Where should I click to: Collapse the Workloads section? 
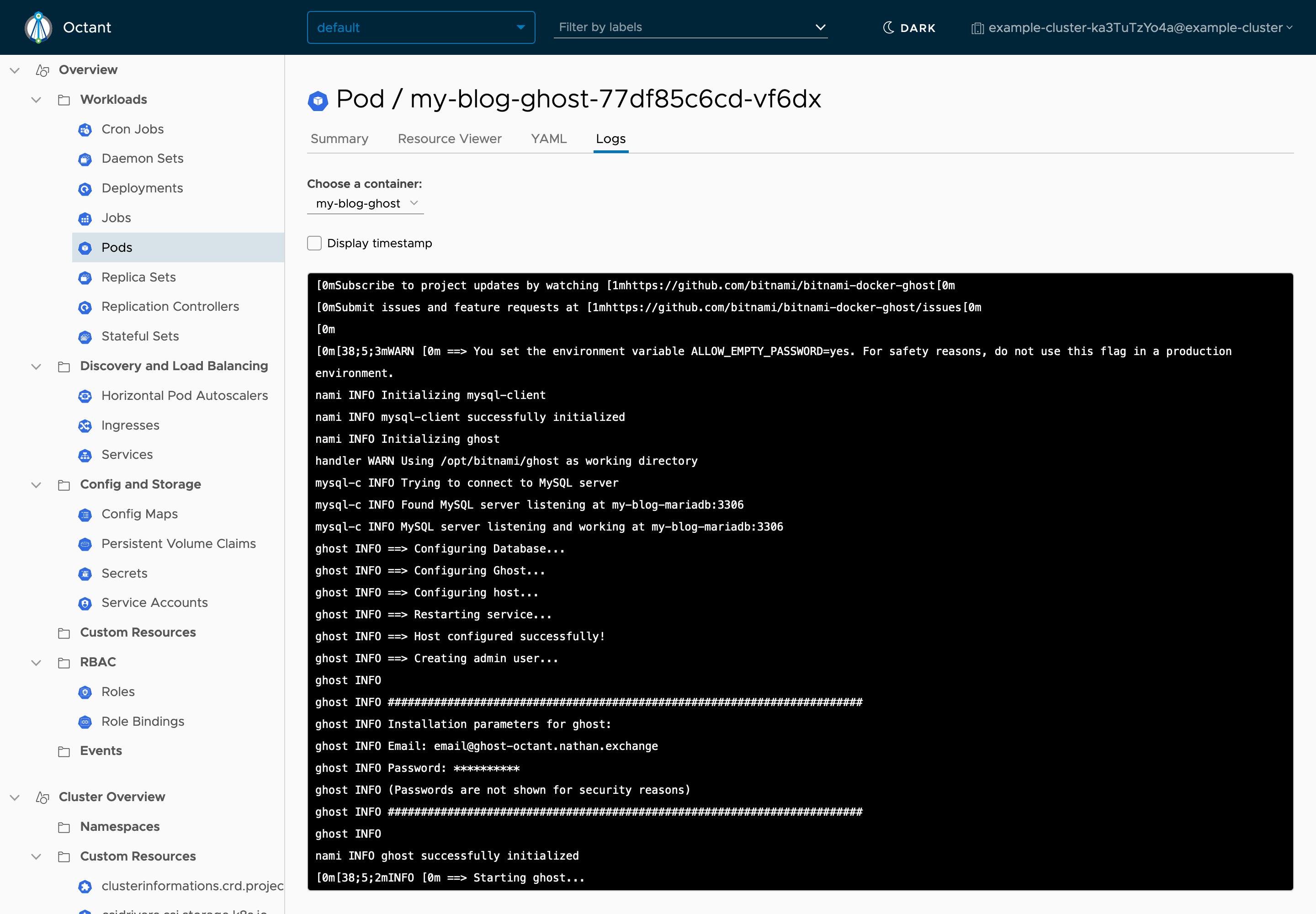pos(36,99)
